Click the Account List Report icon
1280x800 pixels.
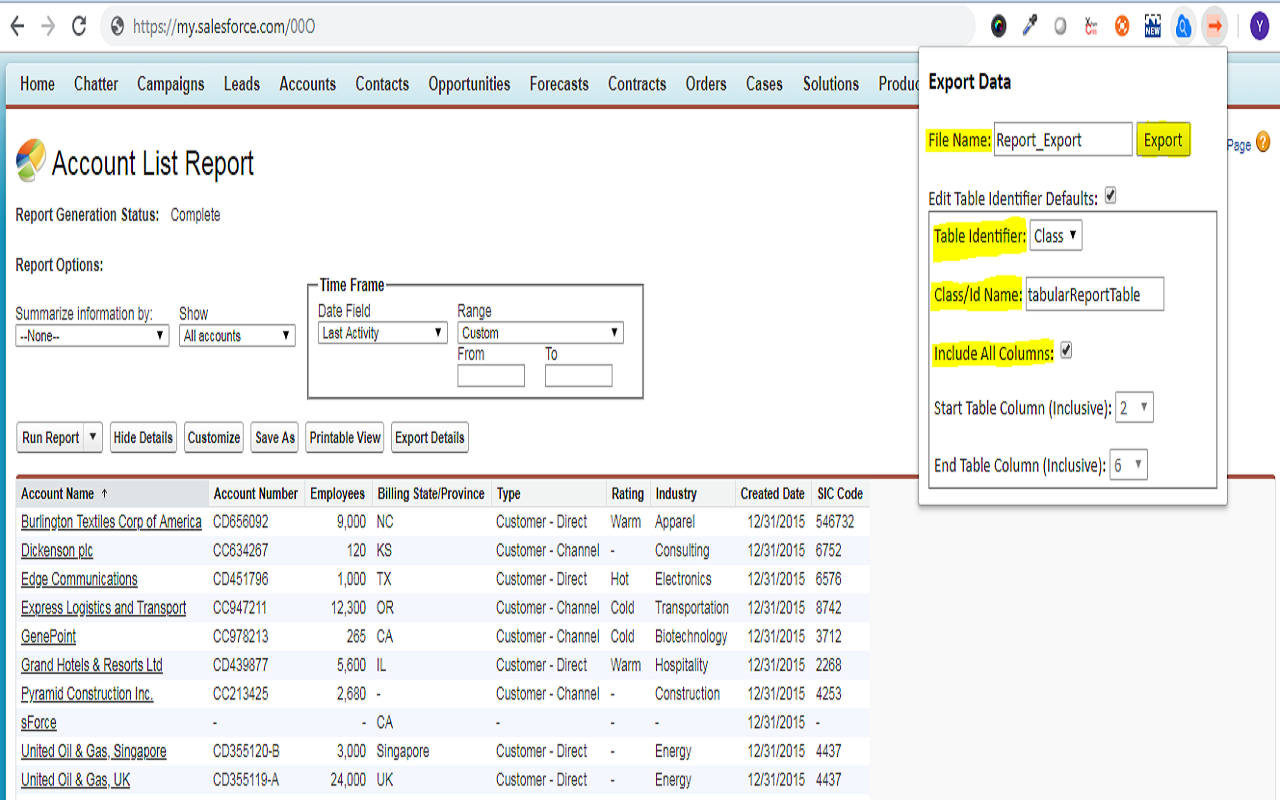29,160
